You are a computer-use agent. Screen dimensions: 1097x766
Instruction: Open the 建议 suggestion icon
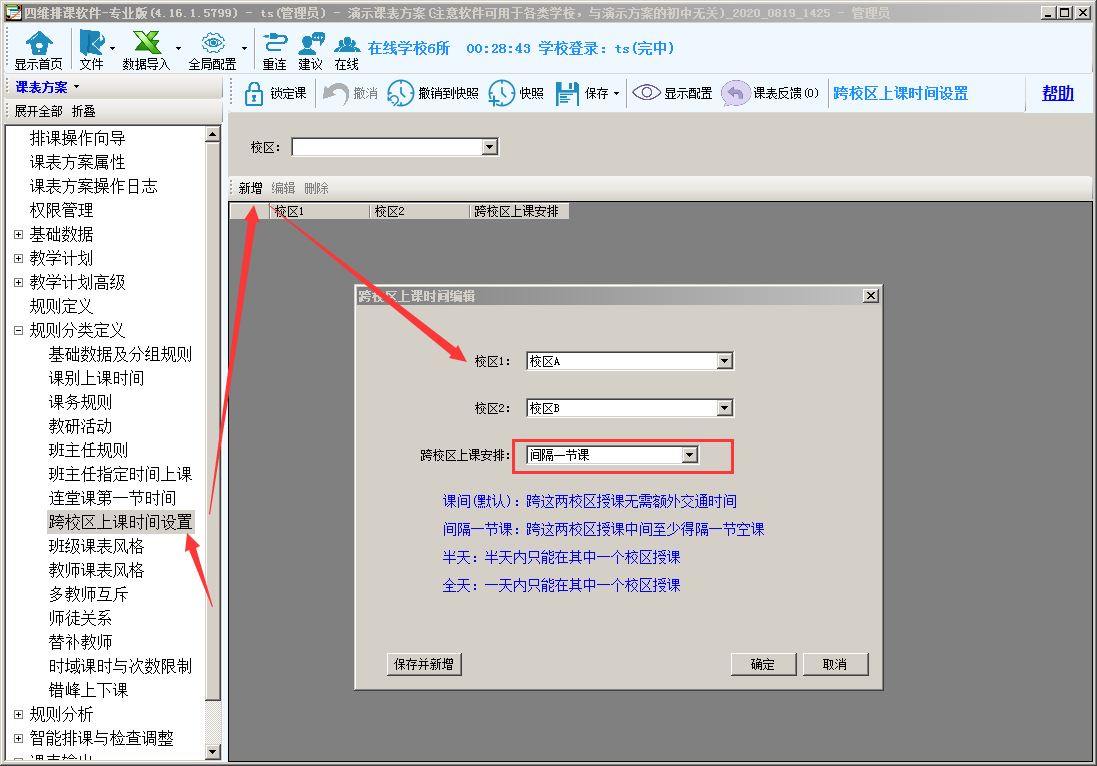310,44
